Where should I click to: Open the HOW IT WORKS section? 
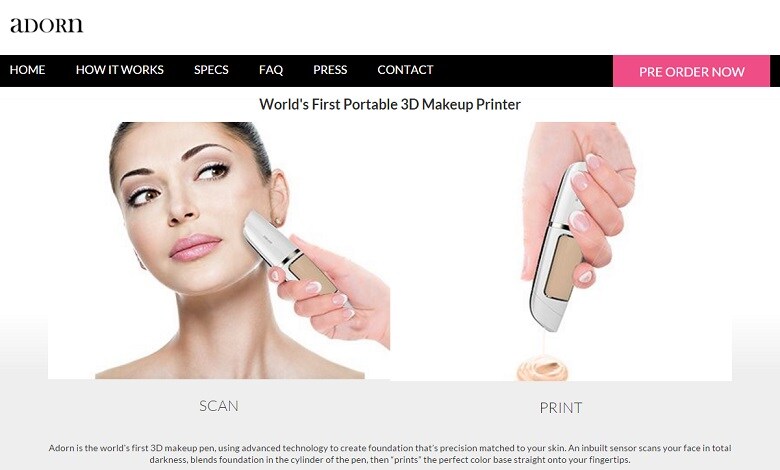click(x=119, y=70)
